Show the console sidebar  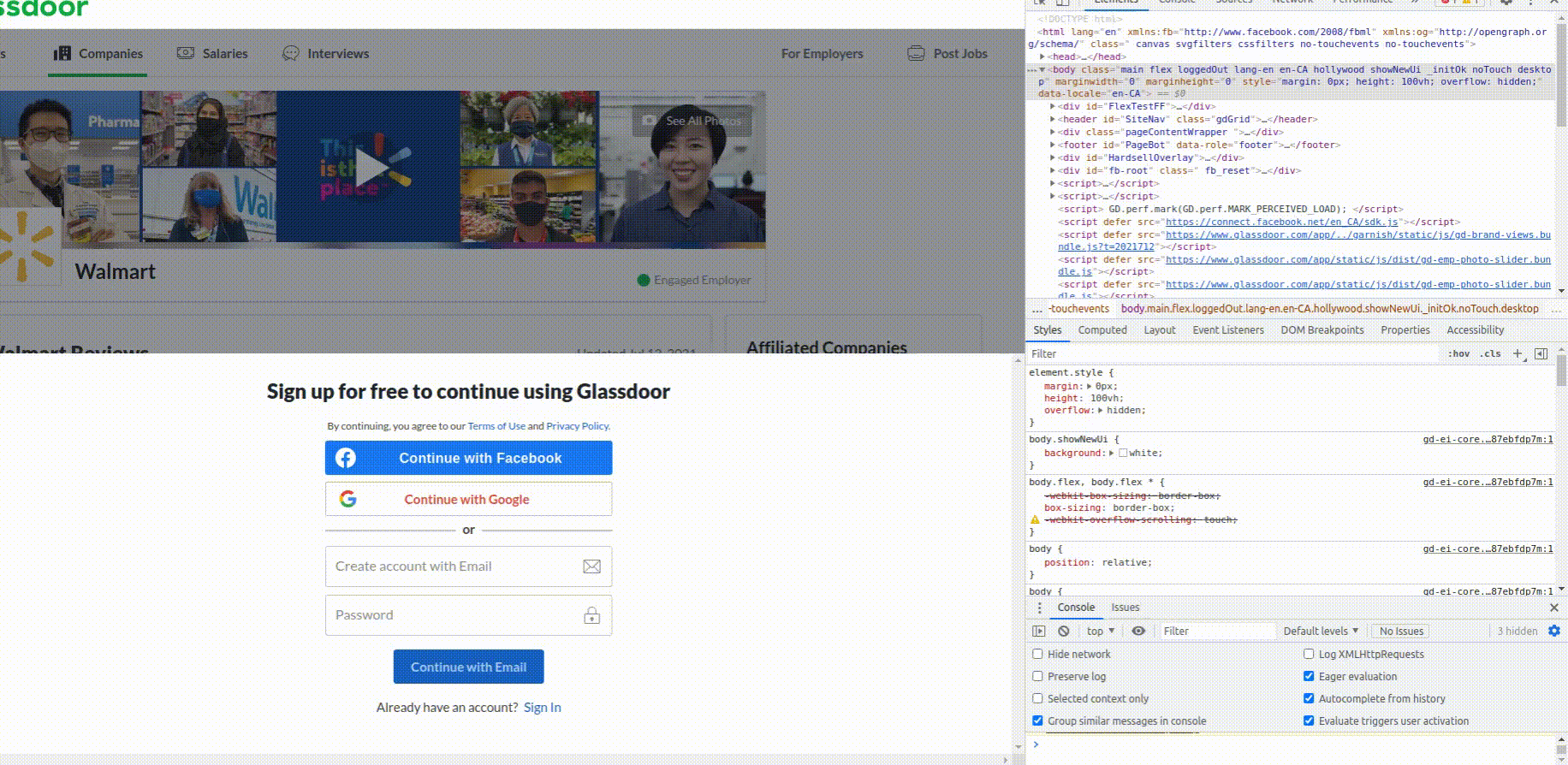pos(1039,631)
